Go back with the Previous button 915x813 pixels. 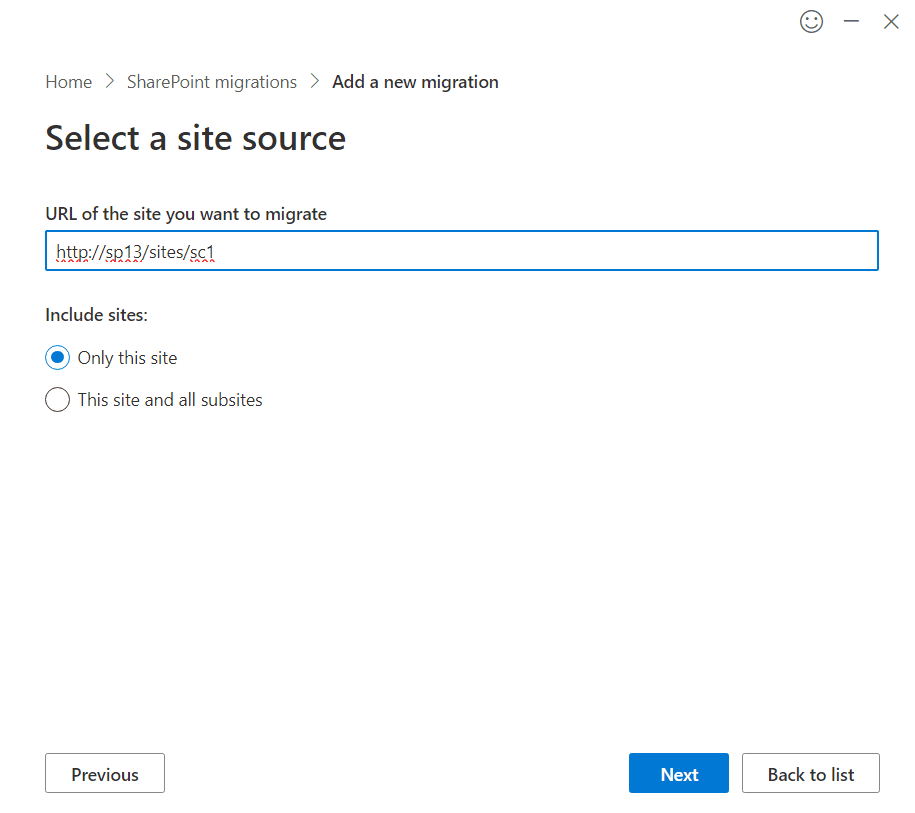[105, 774]
